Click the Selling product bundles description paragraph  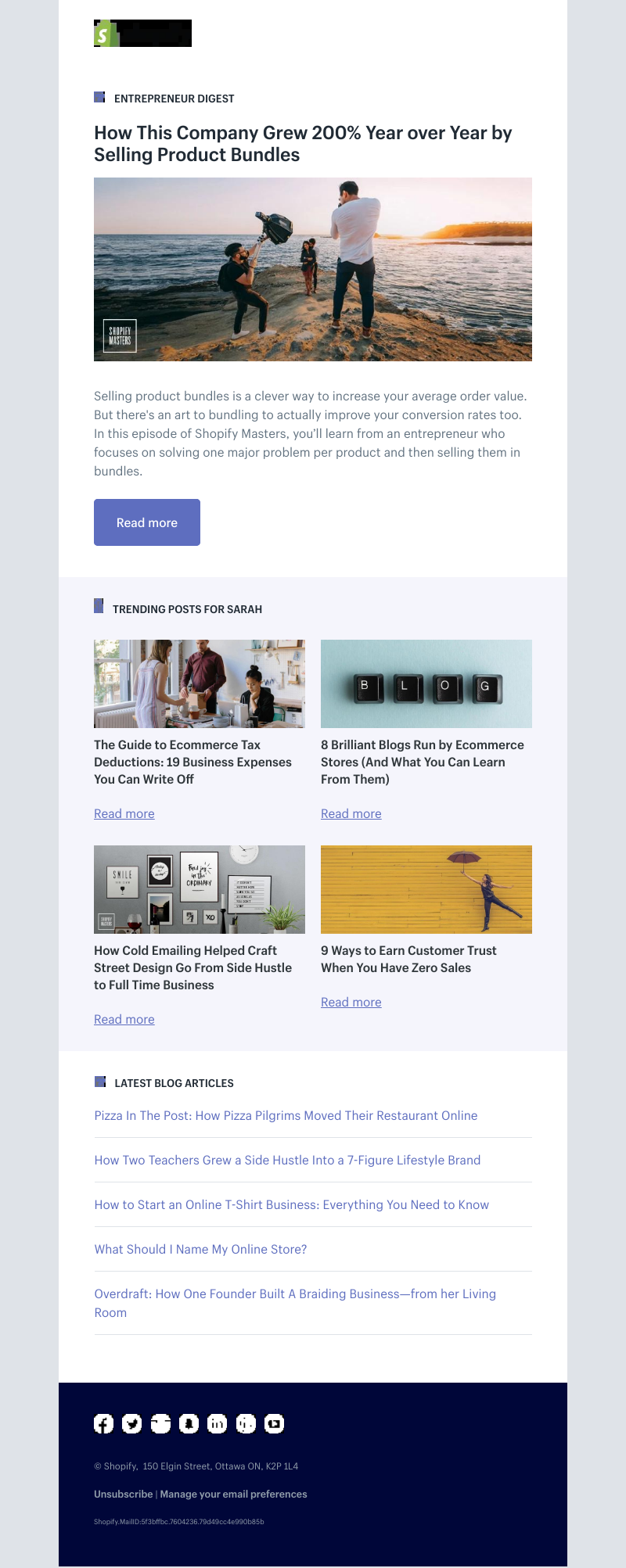(311, 433)
